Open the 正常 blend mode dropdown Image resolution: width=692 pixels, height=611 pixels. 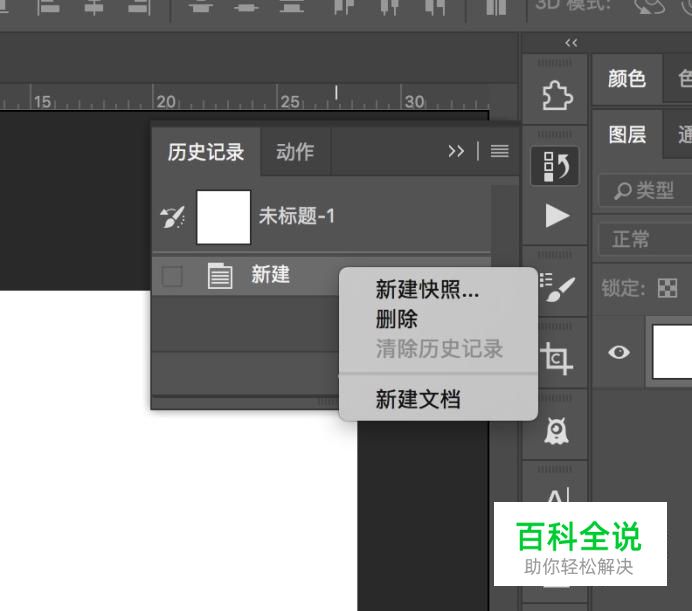[645, 239]
